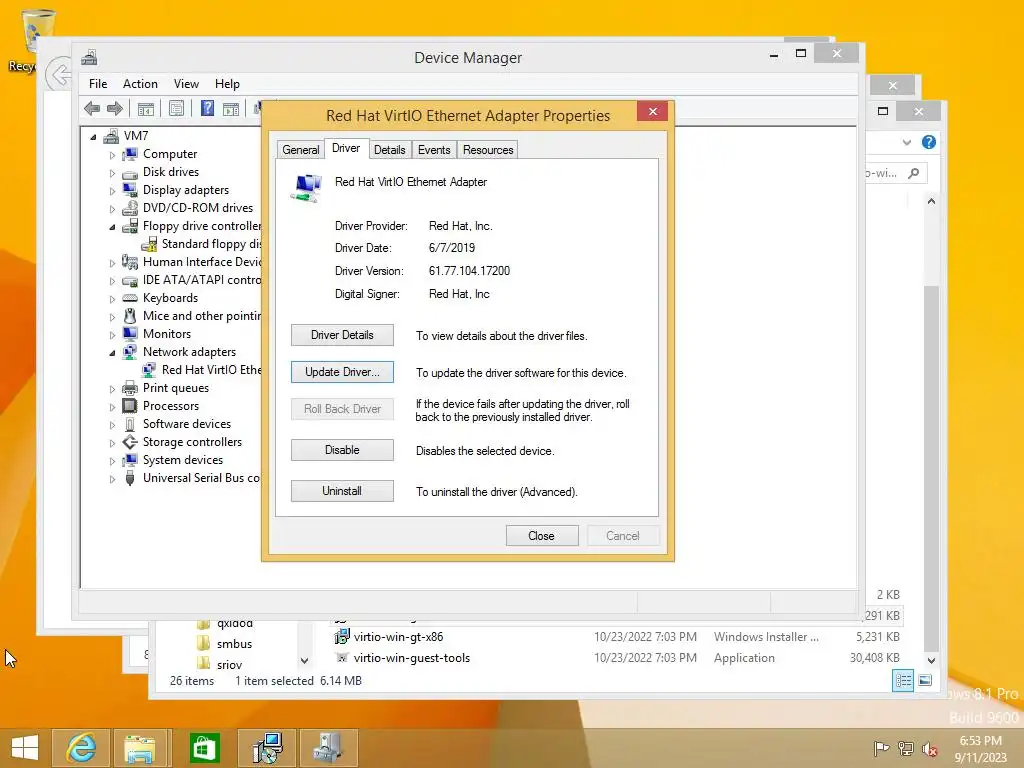This screenshot has width=1024, height=768.
Task: Click the Back arrow in Device Manager toolbar
Action: (x=92, y=108)
